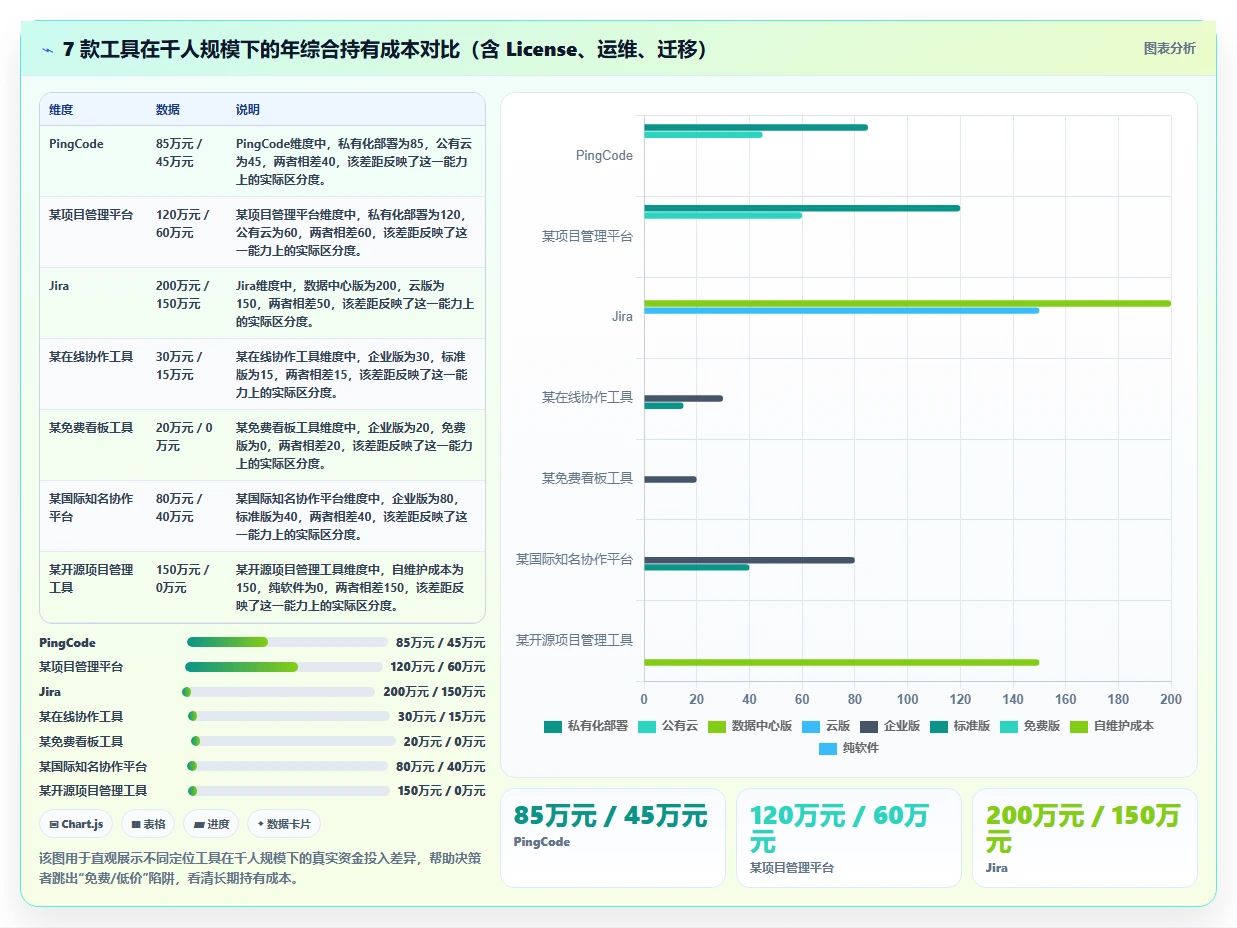Click the PingCode 私有化部署 bar in the chart
The image size is (1237, 928).
(756, 127)
